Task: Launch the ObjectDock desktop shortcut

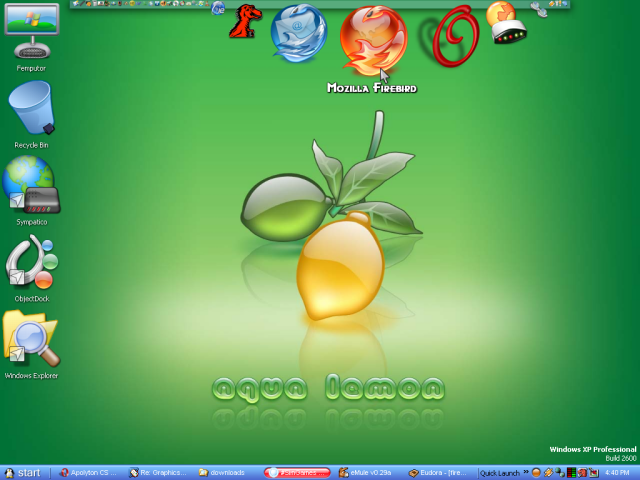Action: tap(31, 265)
